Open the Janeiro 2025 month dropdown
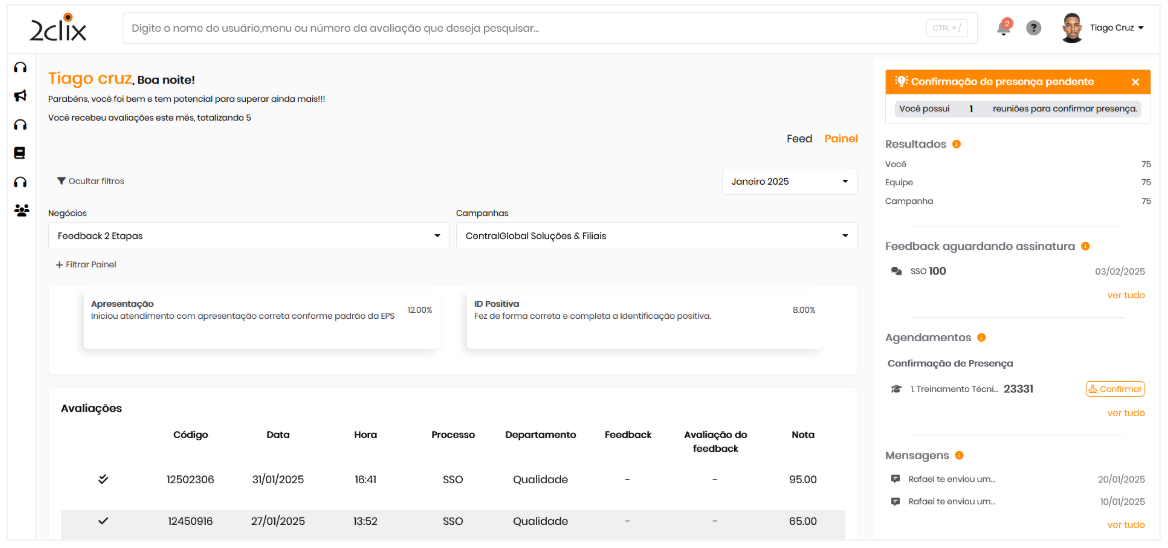1168x548 pixels. (x=789, y=181)
